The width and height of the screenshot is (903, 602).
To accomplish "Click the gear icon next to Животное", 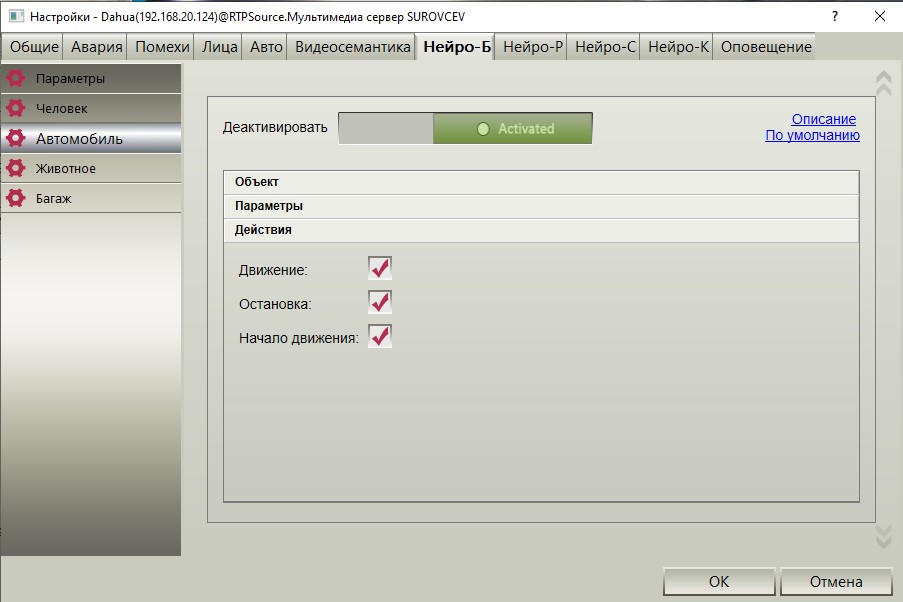I will (16, 168).
